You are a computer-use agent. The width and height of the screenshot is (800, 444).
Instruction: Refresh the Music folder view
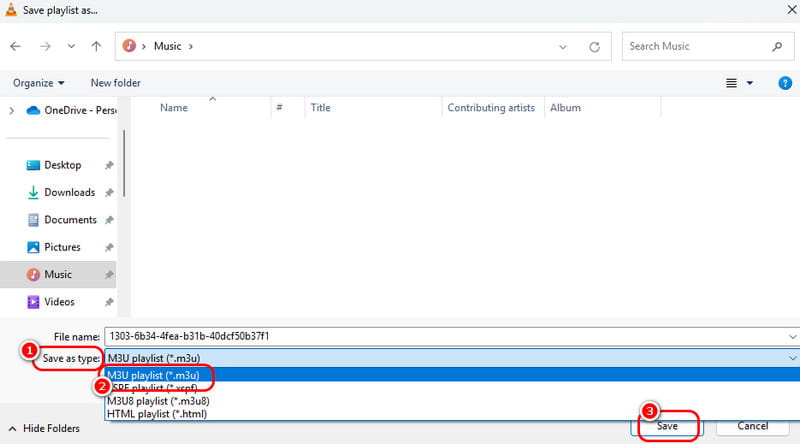594,46
